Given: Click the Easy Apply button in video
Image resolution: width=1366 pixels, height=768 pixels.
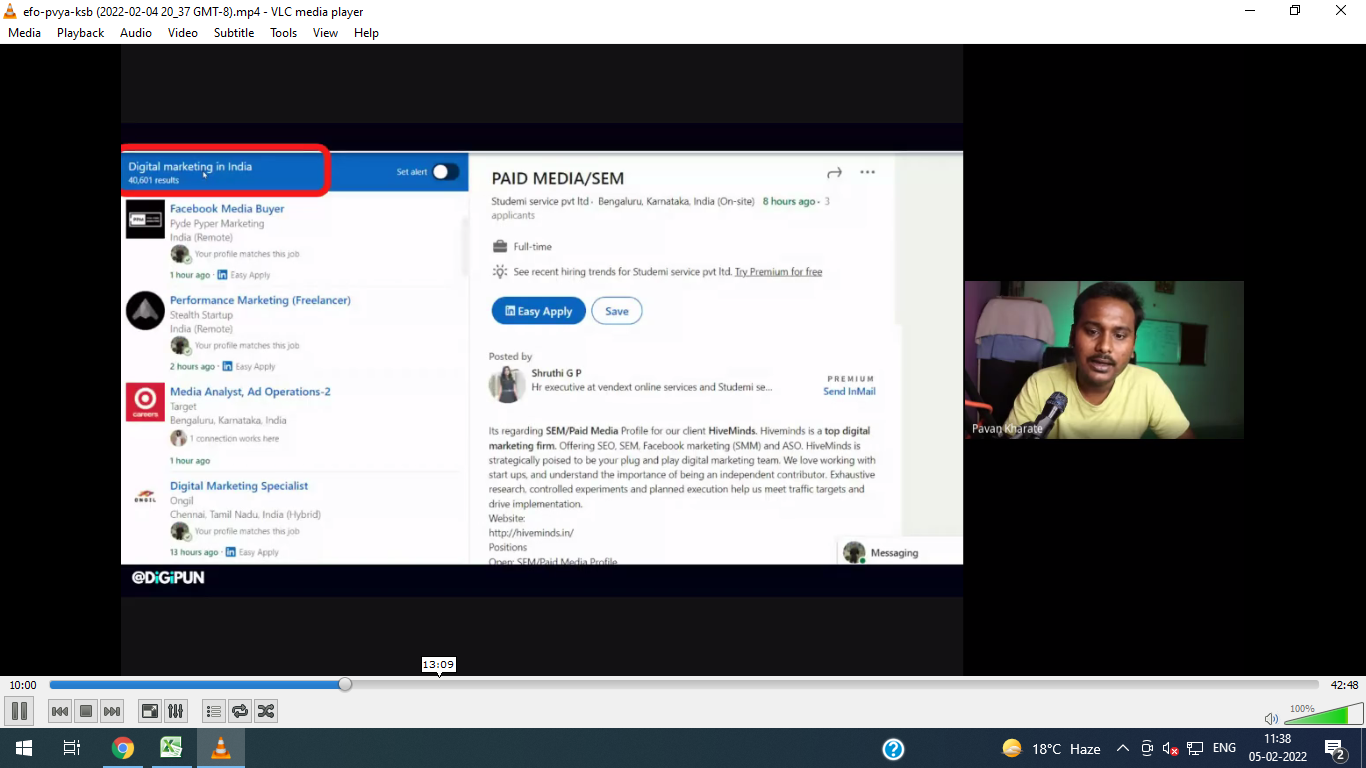Looking at the screenshot, I should (538, 311).
